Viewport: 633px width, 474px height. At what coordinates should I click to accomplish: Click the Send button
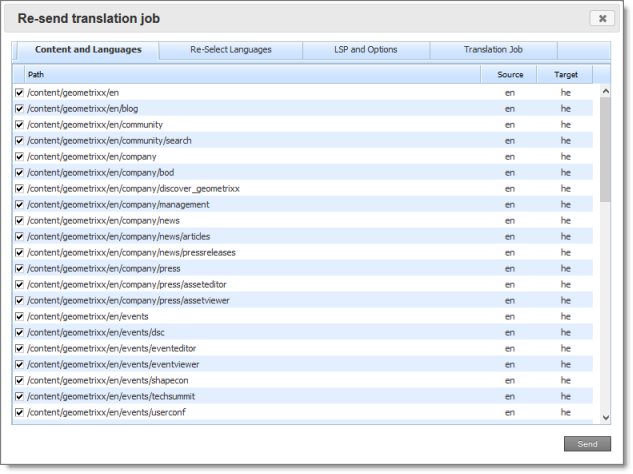coord(587,444)
